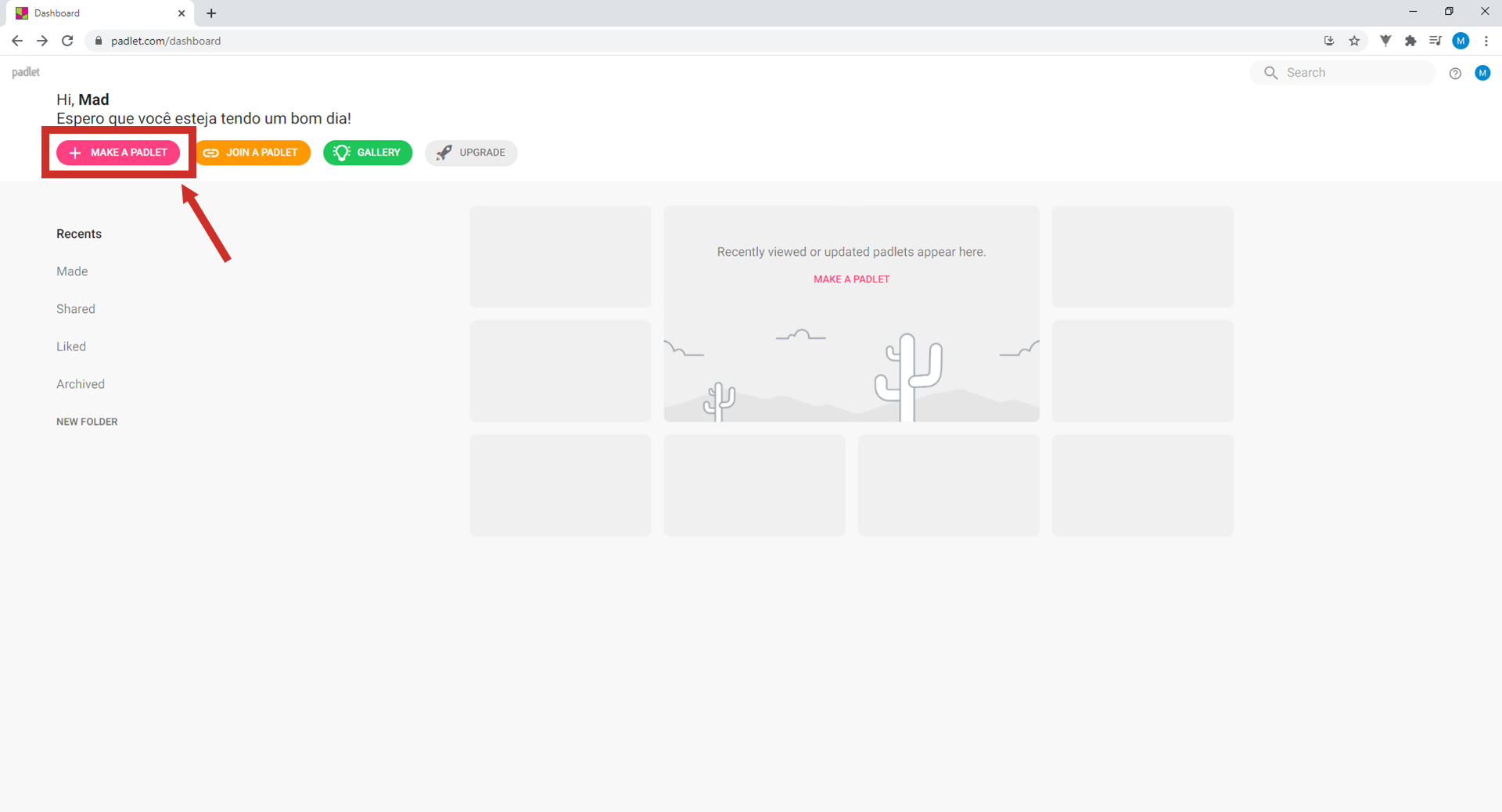Viewport: 1502px width, 812px height.
Task: Open Chrome profile M avatar
Action: 1461,41
